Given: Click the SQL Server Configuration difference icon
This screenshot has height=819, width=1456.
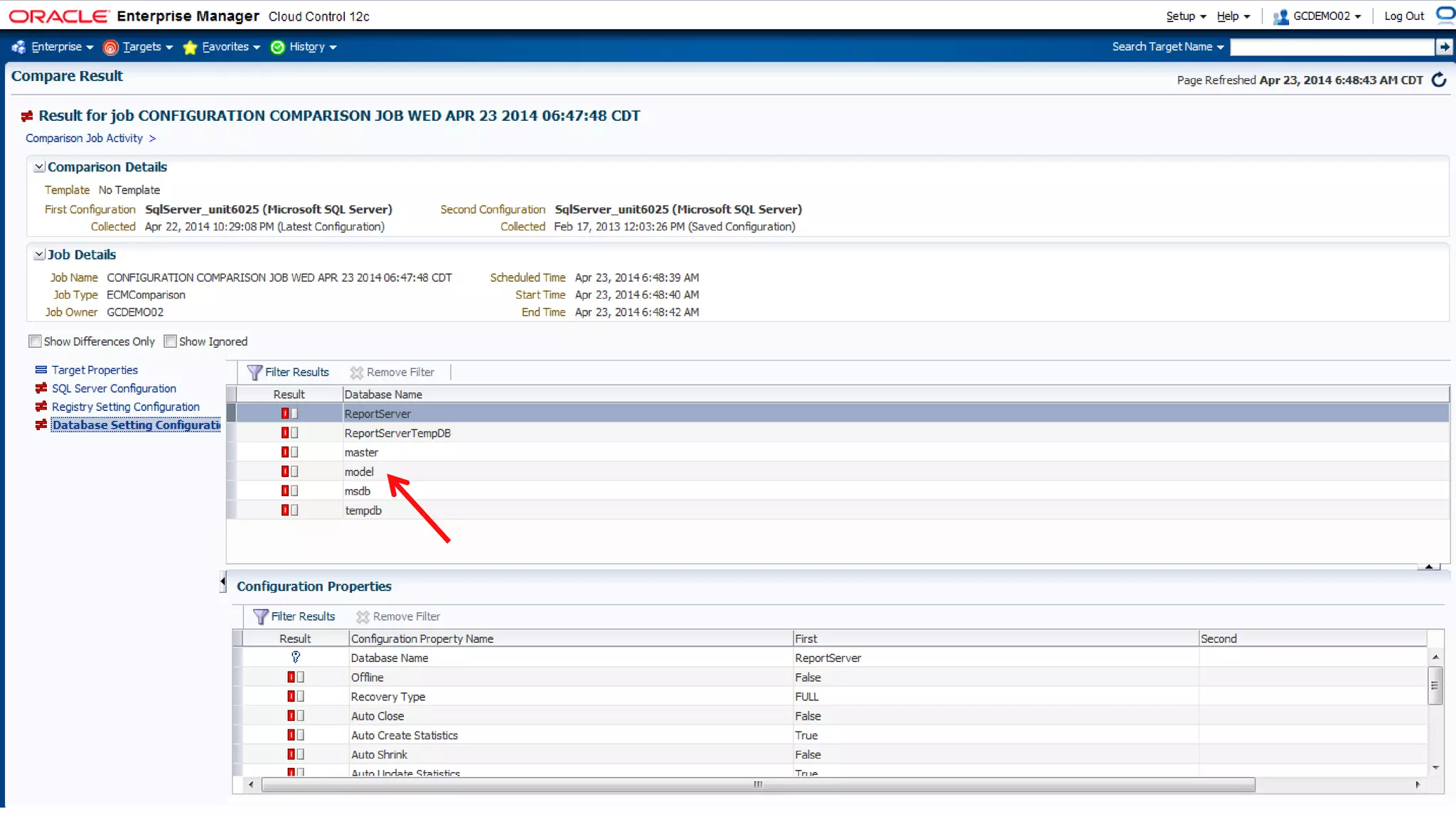Looking at the screenshot, I should (x=41, y=389).
